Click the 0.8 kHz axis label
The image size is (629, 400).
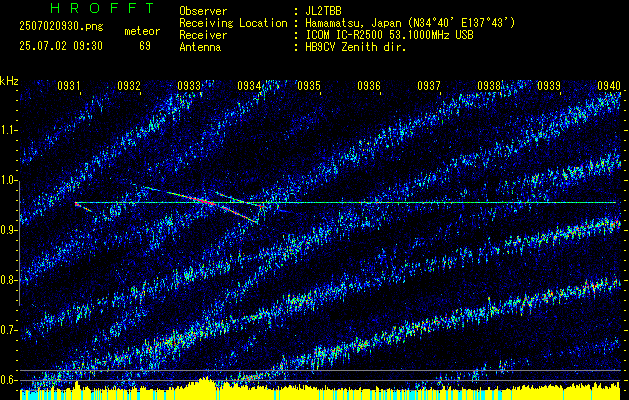(8, 280)
